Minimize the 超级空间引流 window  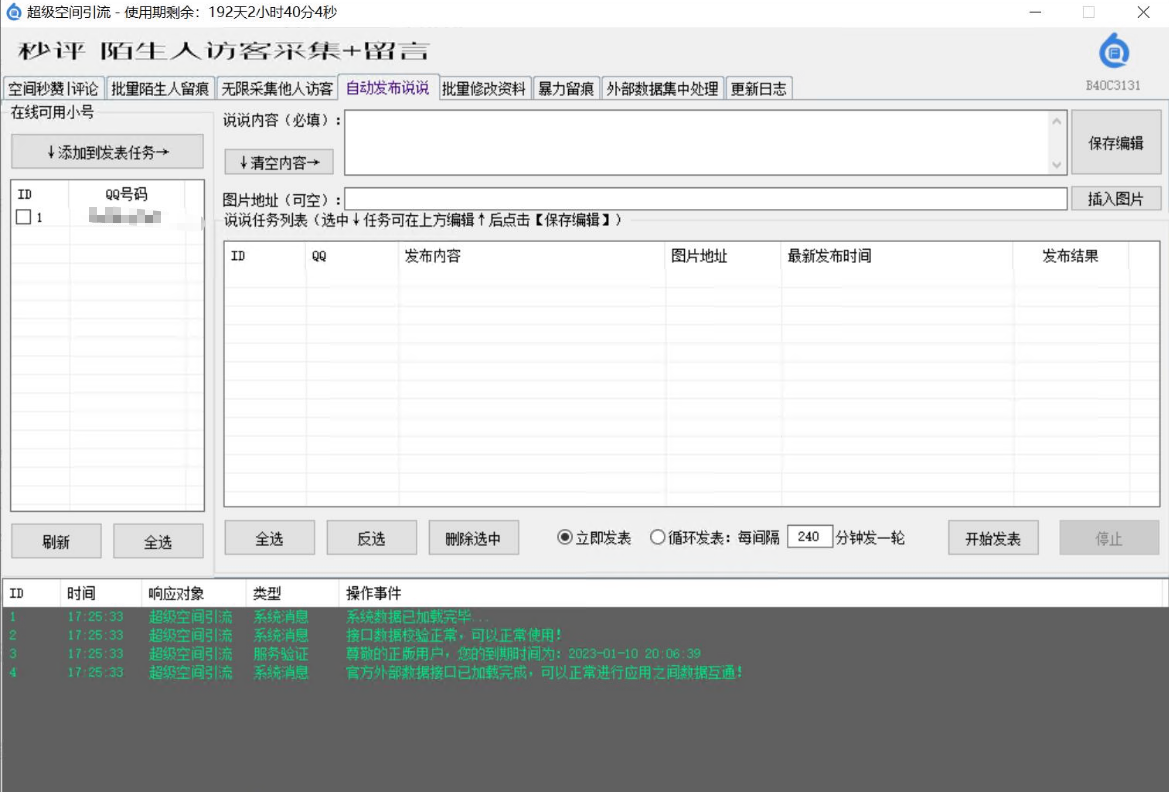1035,12
